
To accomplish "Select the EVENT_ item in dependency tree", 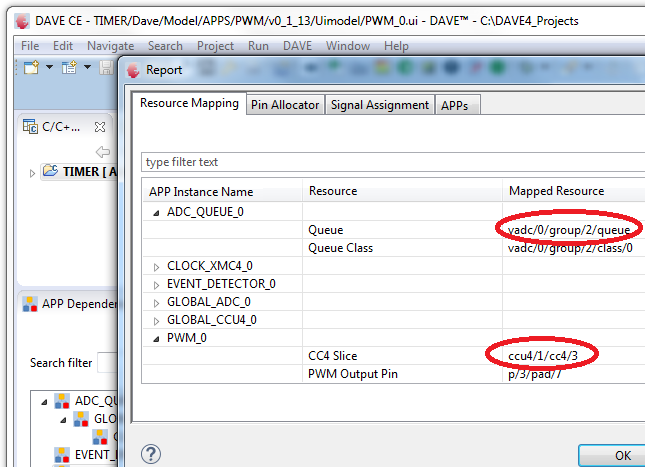I will (95, 455).
